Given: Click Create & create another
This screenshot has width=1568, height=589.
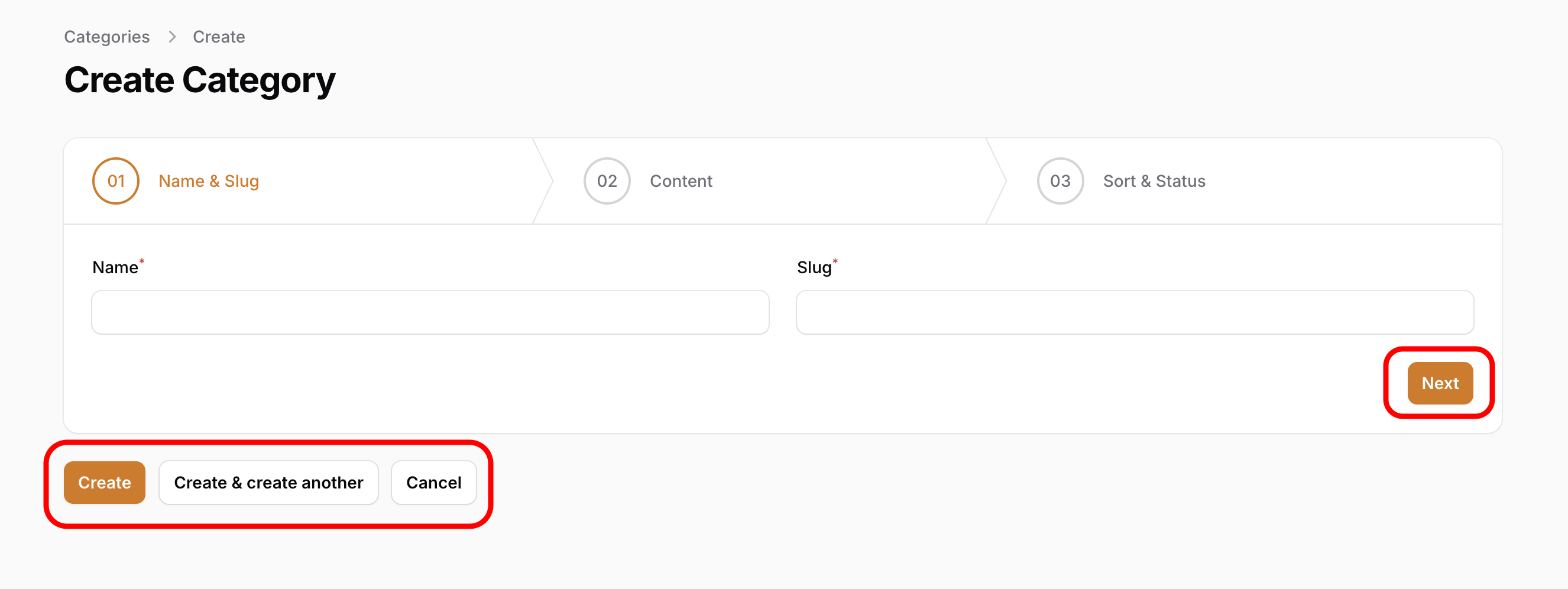Looking at the screenshot, I should click(268, 483).
